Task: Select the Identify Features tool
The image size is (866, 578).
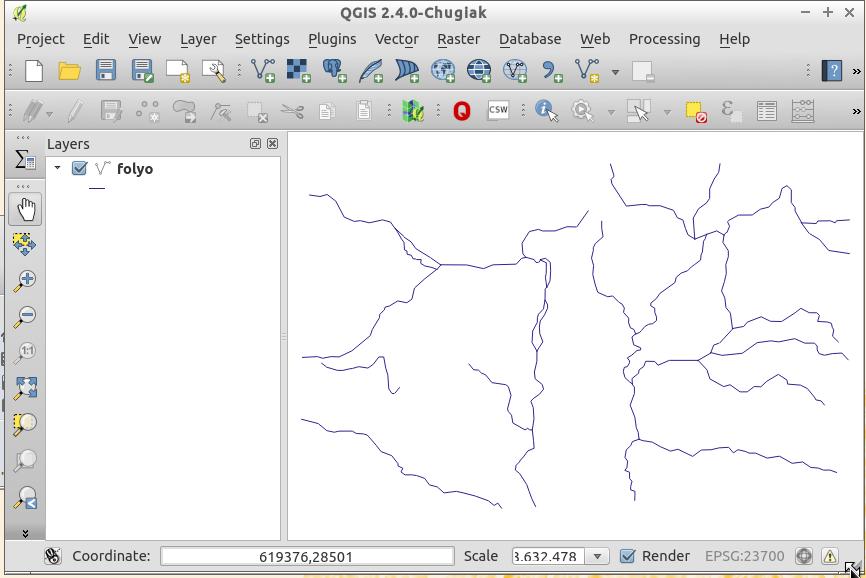Action: (x=546, y=111)
